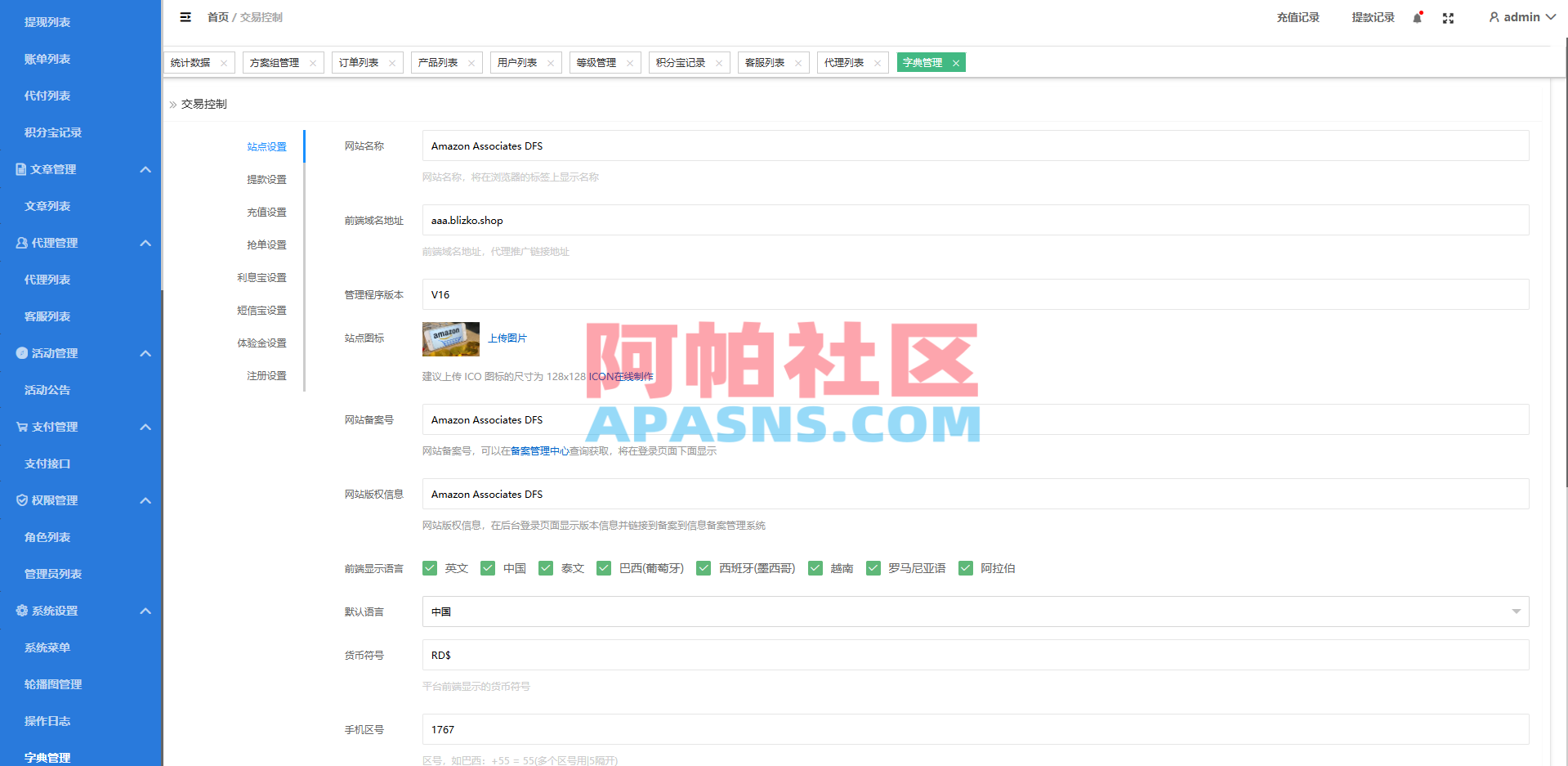1568x766 pixels.
Task: Click the 权限管理 shield icon
Action: (x=20, y=500)
